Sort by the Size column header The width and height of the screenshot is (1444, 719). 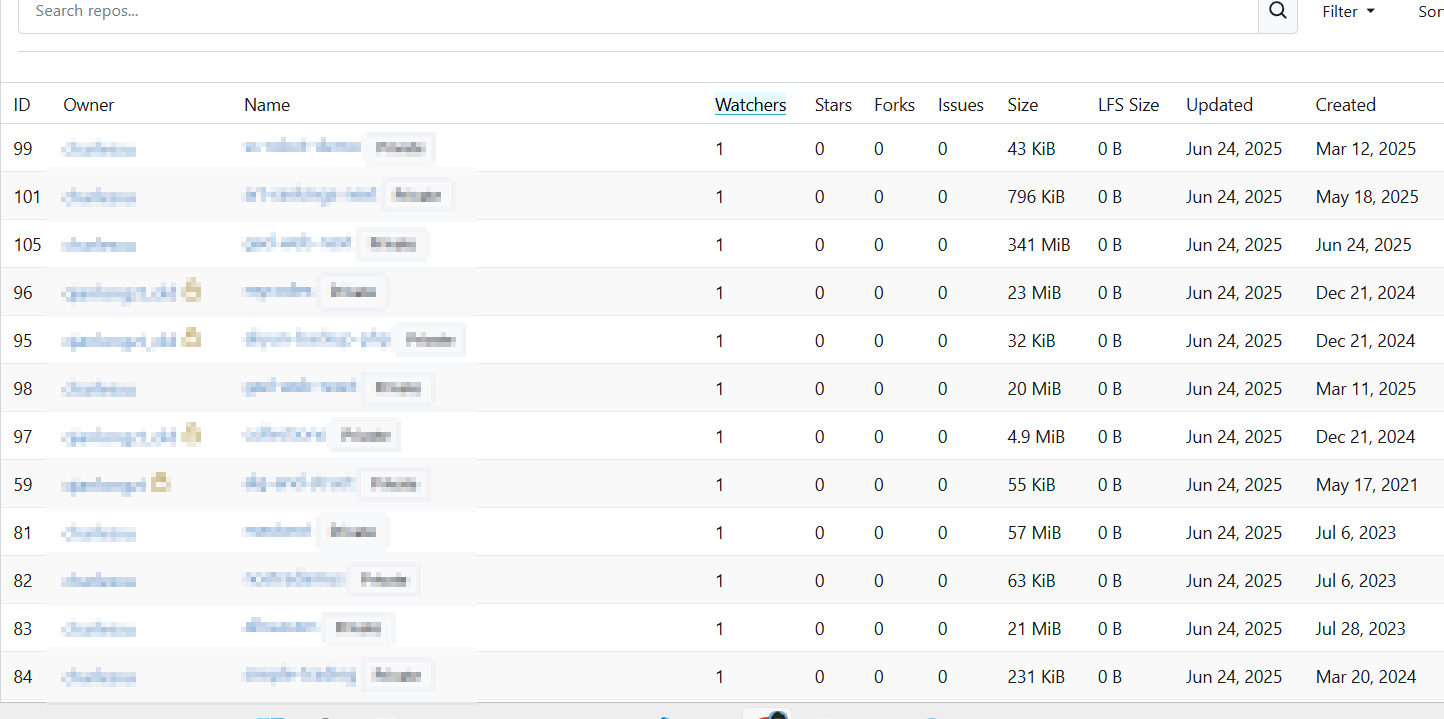pos(1022,105)
